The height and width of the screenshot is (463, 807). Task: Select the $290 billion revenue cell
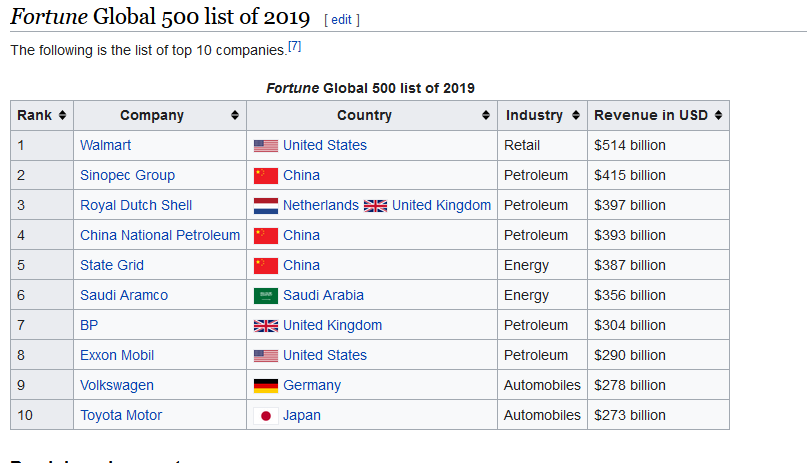[x=658, y=355]
